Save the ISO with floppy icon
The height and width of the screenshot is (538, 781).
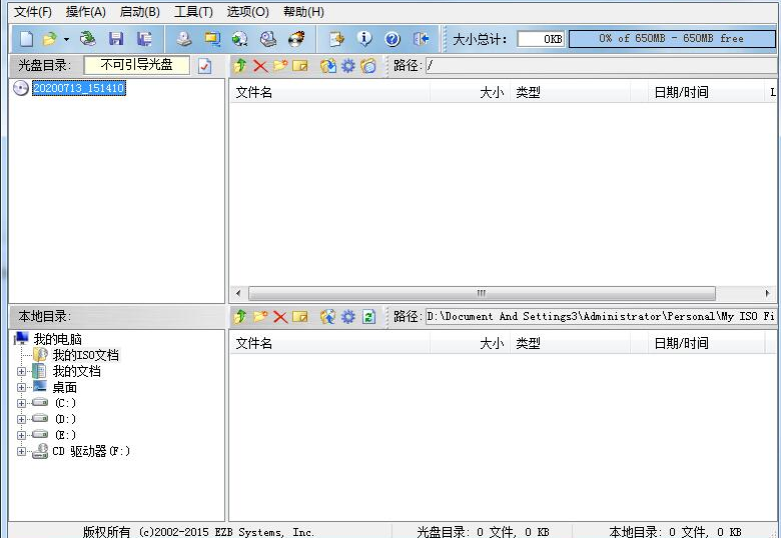click(x=116, y=39)
